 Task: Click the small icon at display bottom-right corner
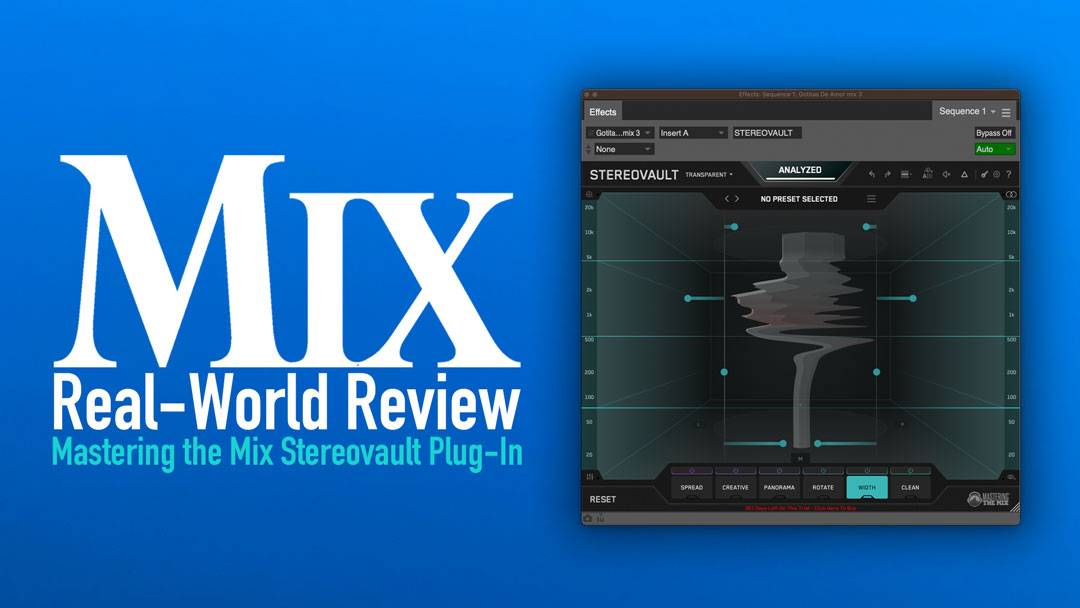[x=1010, y=476]
